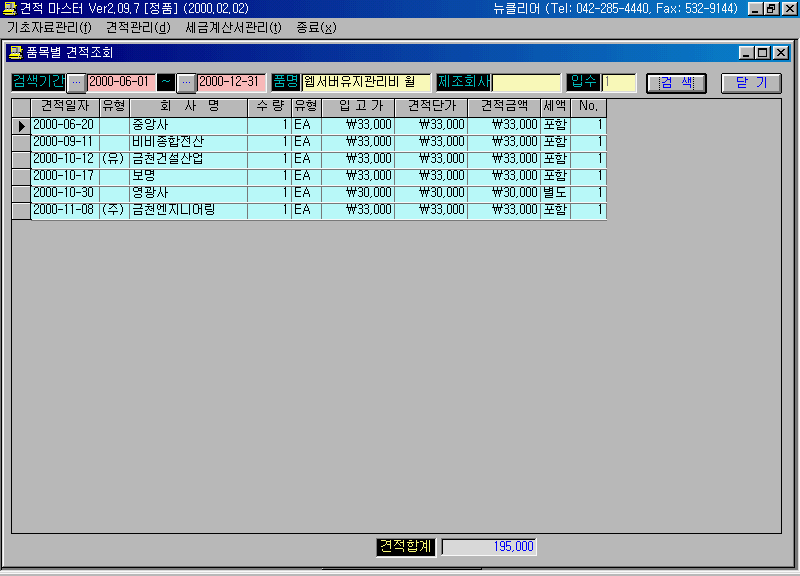Click the 입고가 column header

click(x=358, y=107)
